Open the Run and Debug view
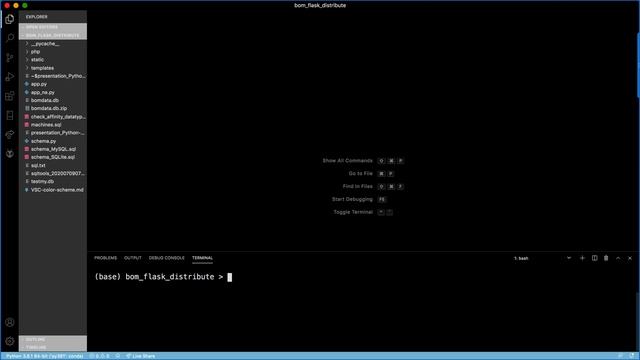This screenshot has height=360, width=640. click(x=10, y=77)
